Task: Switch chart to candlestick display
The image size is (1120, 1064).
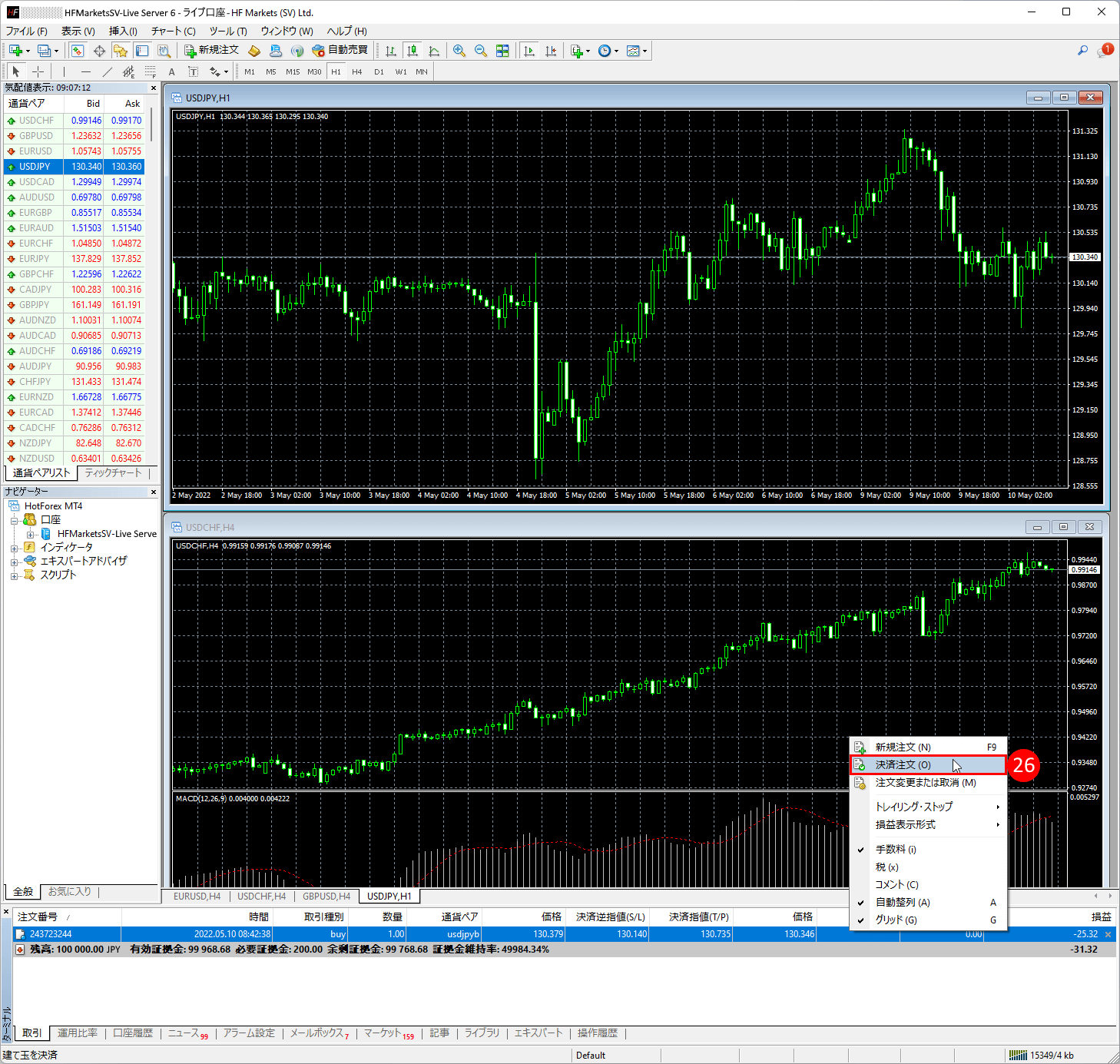Action: tap(413, 51)
